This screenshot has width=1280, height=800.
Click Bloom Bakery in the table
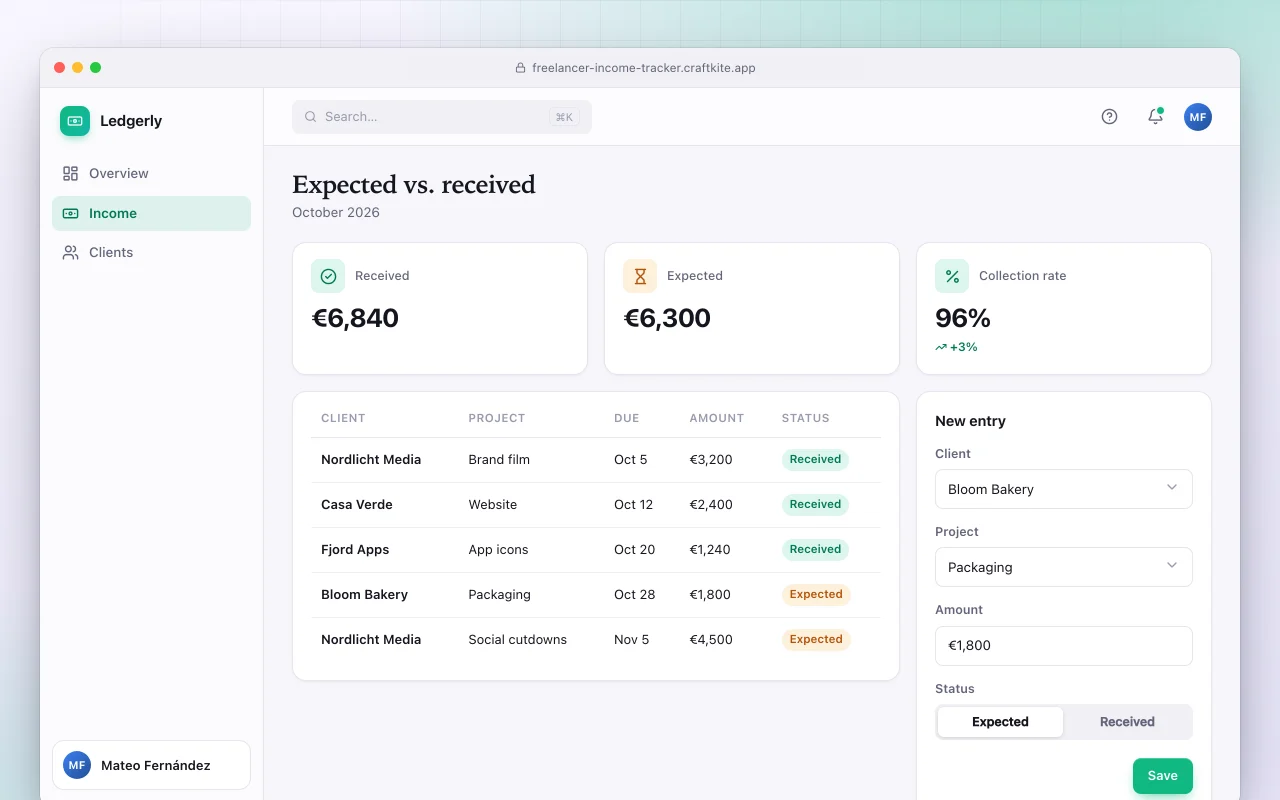pos(364,595)
